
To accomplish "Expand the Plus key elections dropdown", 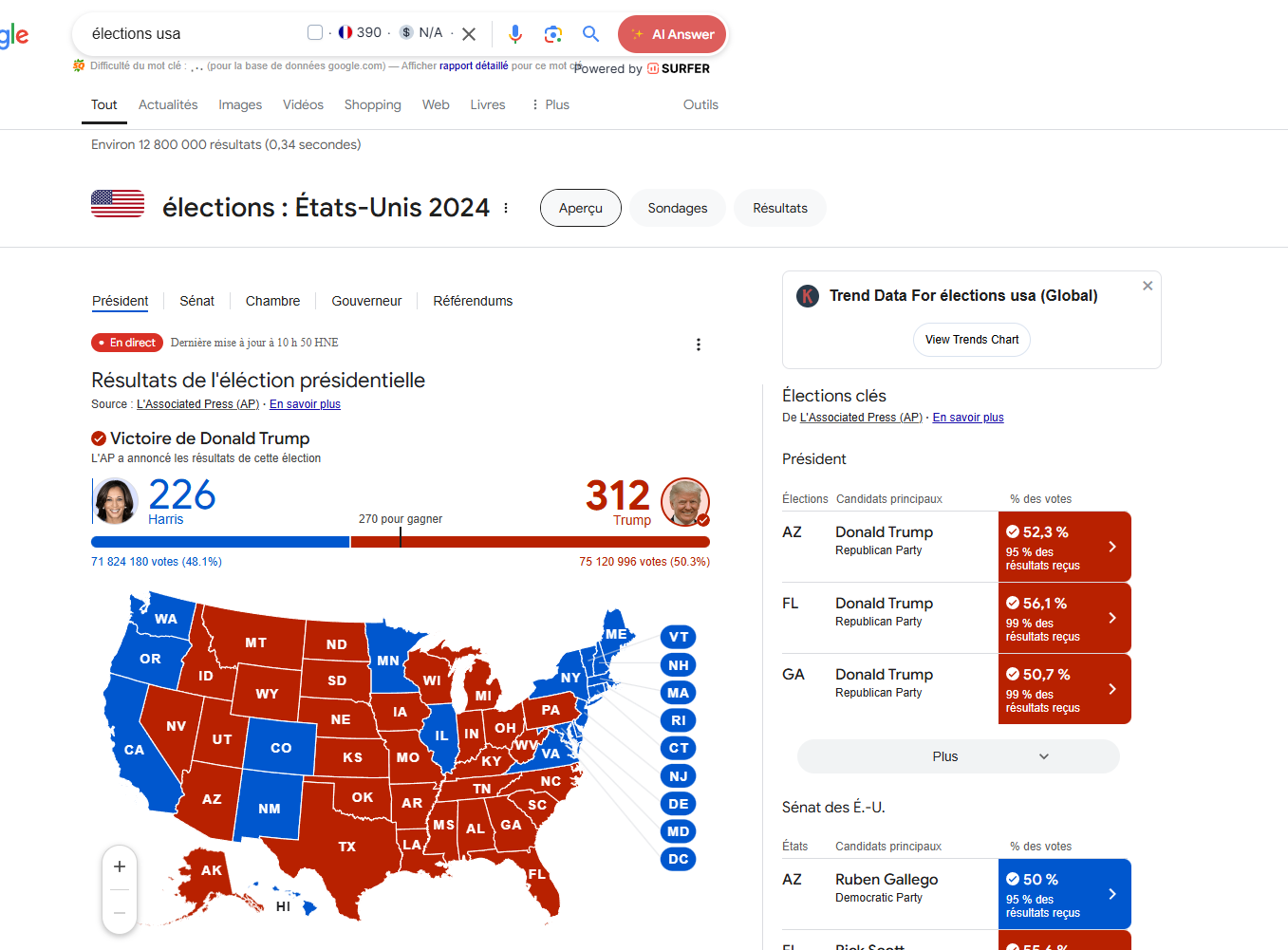I will point(958,756).
